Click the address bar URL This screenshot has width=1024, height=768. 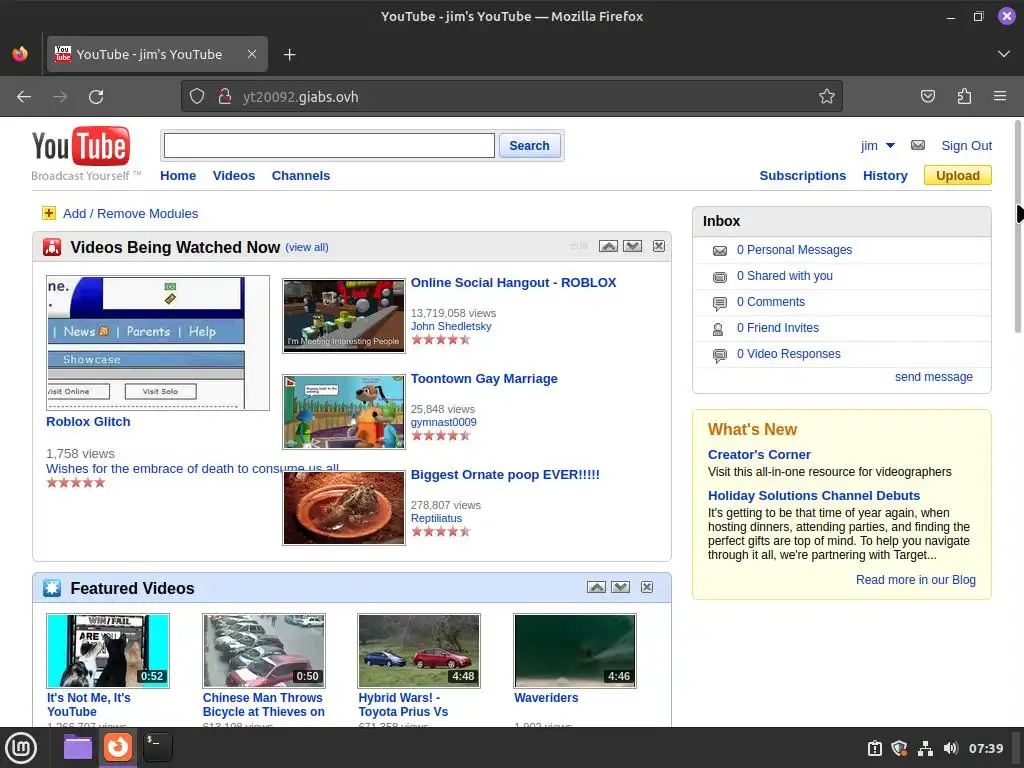(x=300, y=97)
